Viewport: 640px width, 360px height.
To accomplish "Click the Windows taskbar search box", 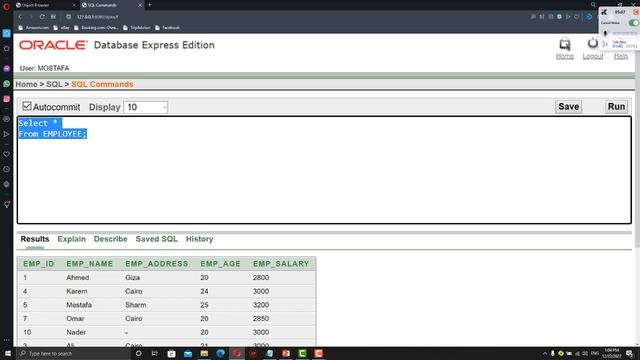I will pyautogui.click(x=73, y=353).
